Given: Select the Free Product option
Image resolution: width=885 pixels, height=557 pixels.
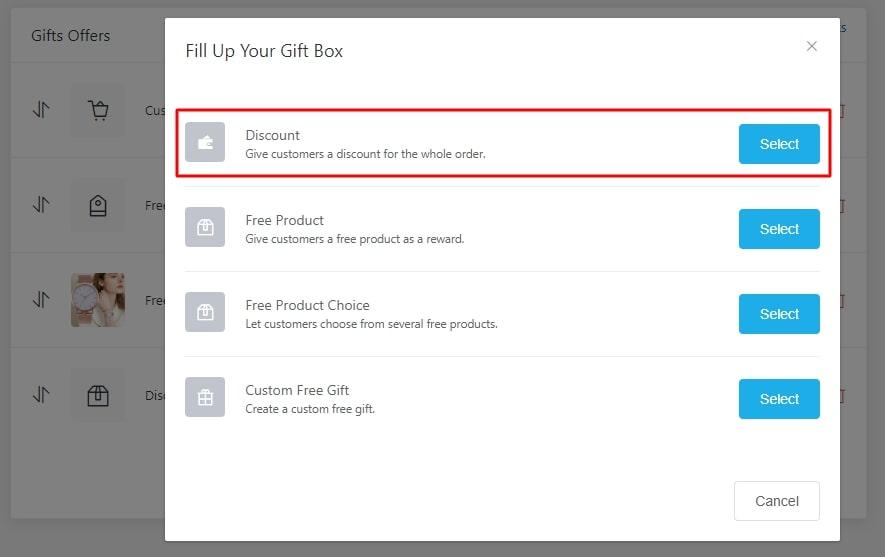Looking at the screenshot, I should tap(779, 229).
